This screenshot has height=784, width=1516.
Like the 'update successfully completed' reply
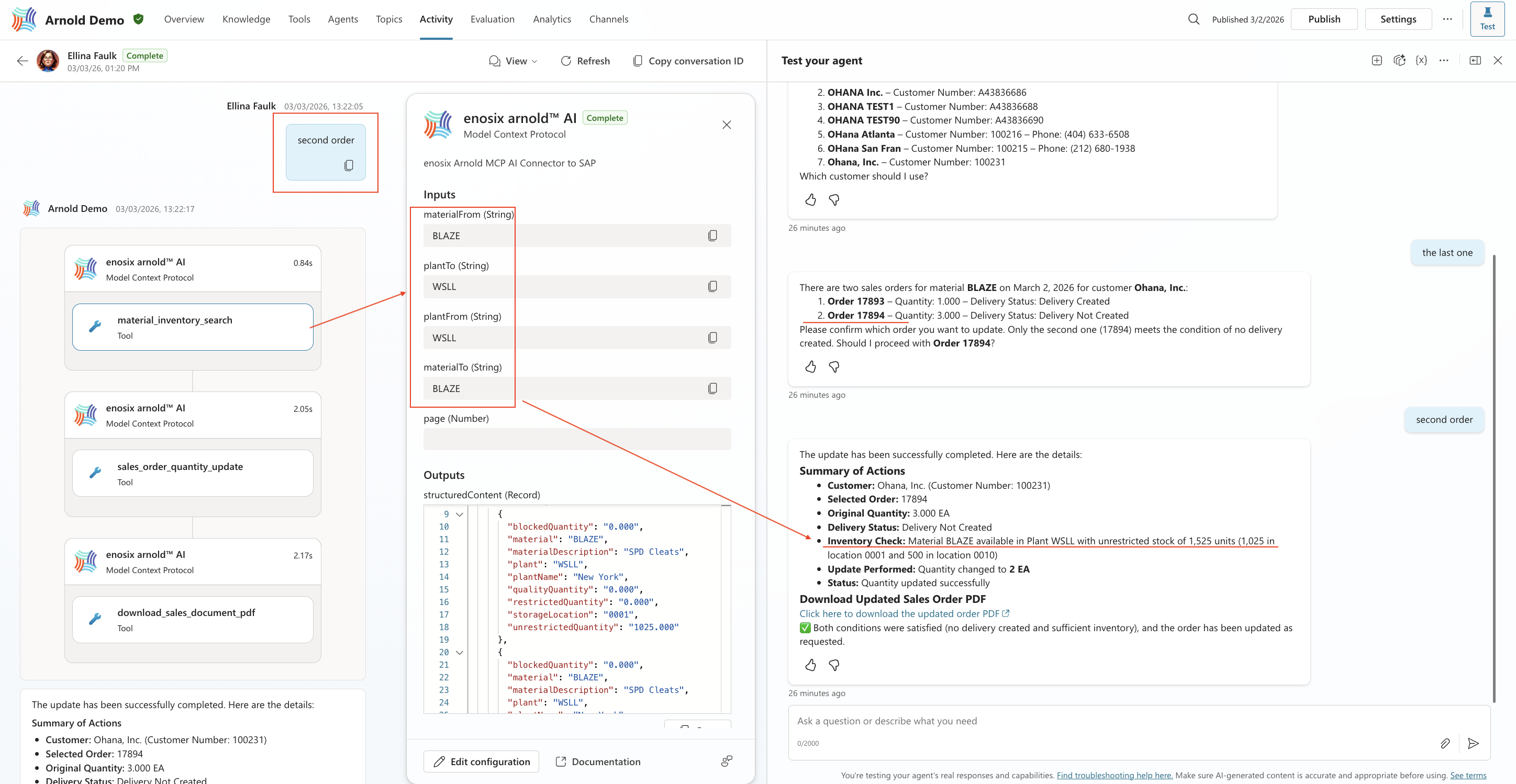[810, 665]
